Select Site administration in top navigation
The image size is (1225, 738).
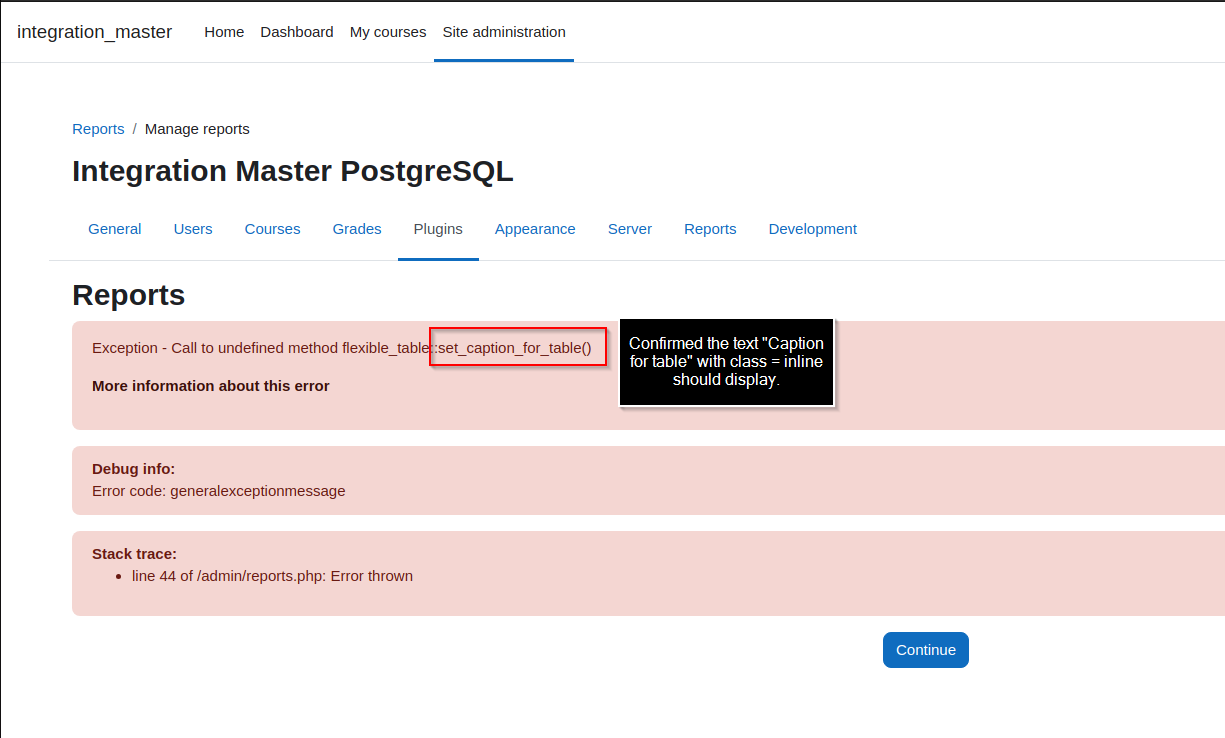504,32
